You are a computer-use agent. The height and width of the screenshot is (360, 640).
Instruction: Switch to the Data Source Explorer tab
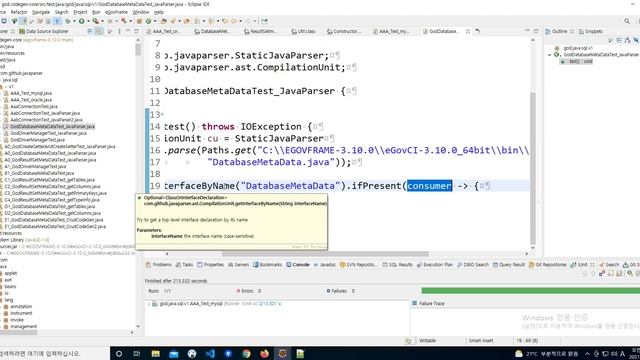44,31
